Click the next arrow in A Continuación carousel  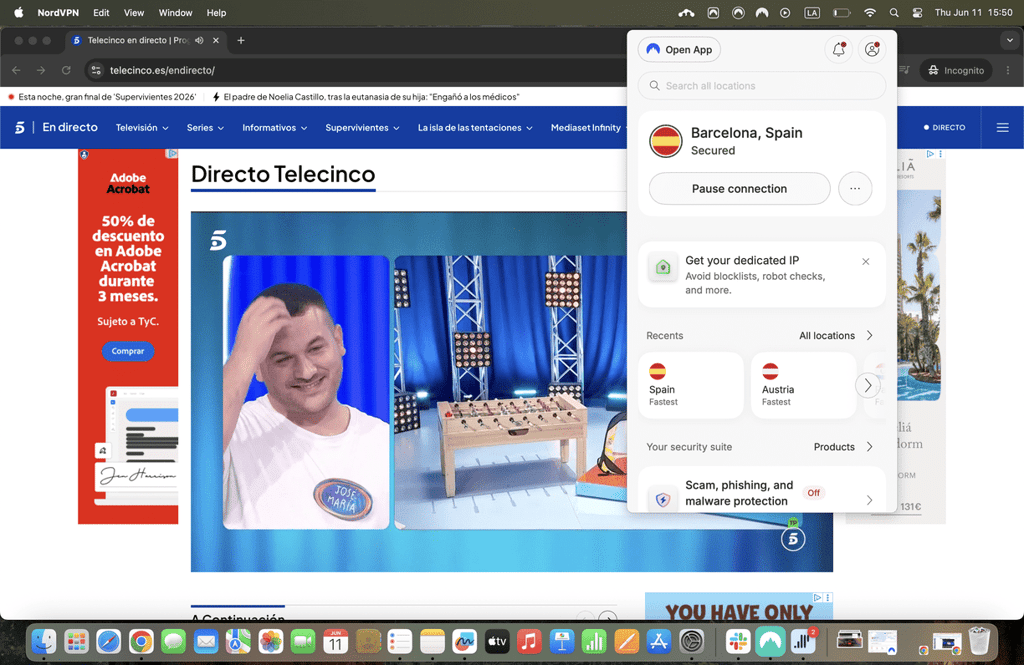point(608,616)
